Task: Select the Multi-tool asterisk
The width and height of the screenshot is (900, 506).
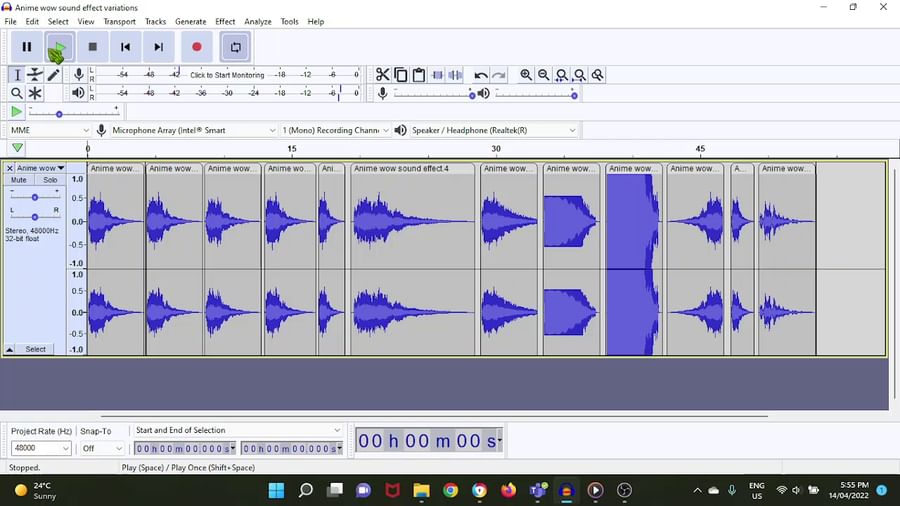Action: 35,93
